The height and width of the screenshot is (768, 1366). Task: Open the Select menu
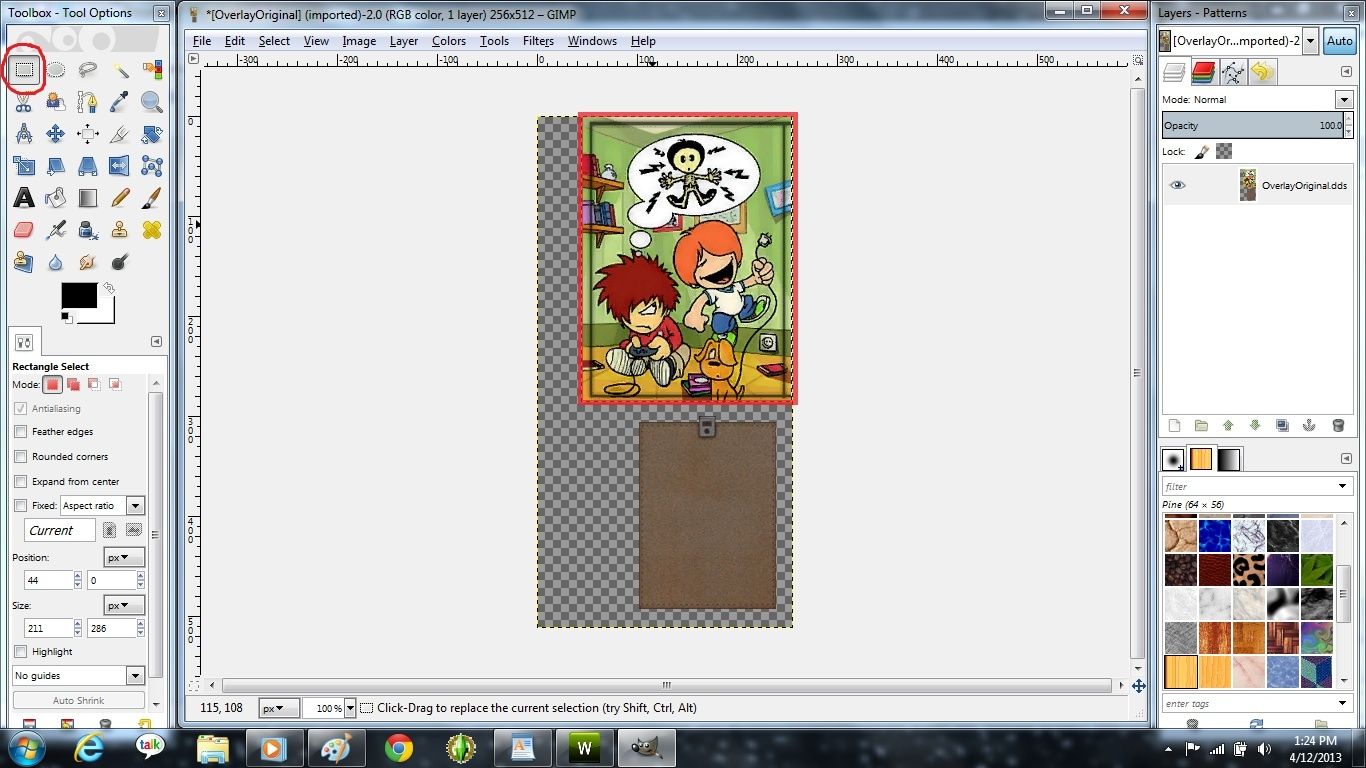[274, 41]
